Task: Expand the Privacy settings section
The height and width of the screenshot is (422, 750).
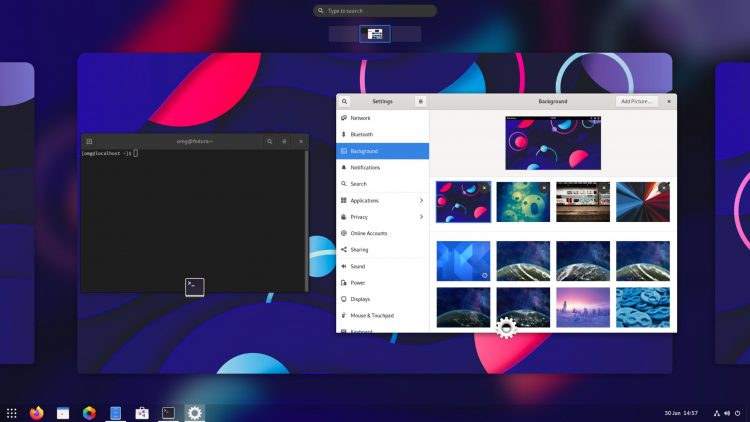Action: pos(382,217)
